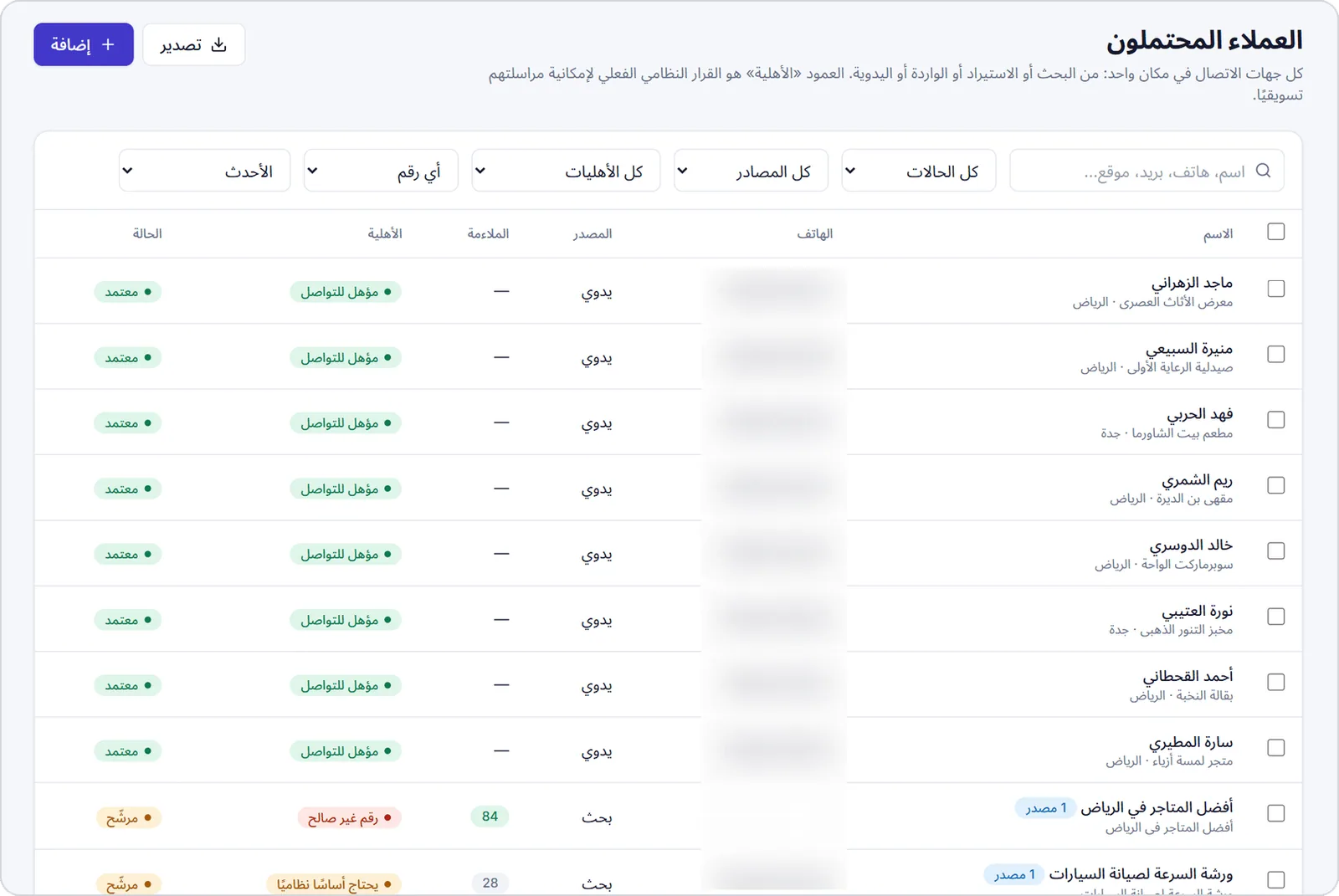Sort by الاسم column header
Screen dimensions: 1339x896
1218,234
